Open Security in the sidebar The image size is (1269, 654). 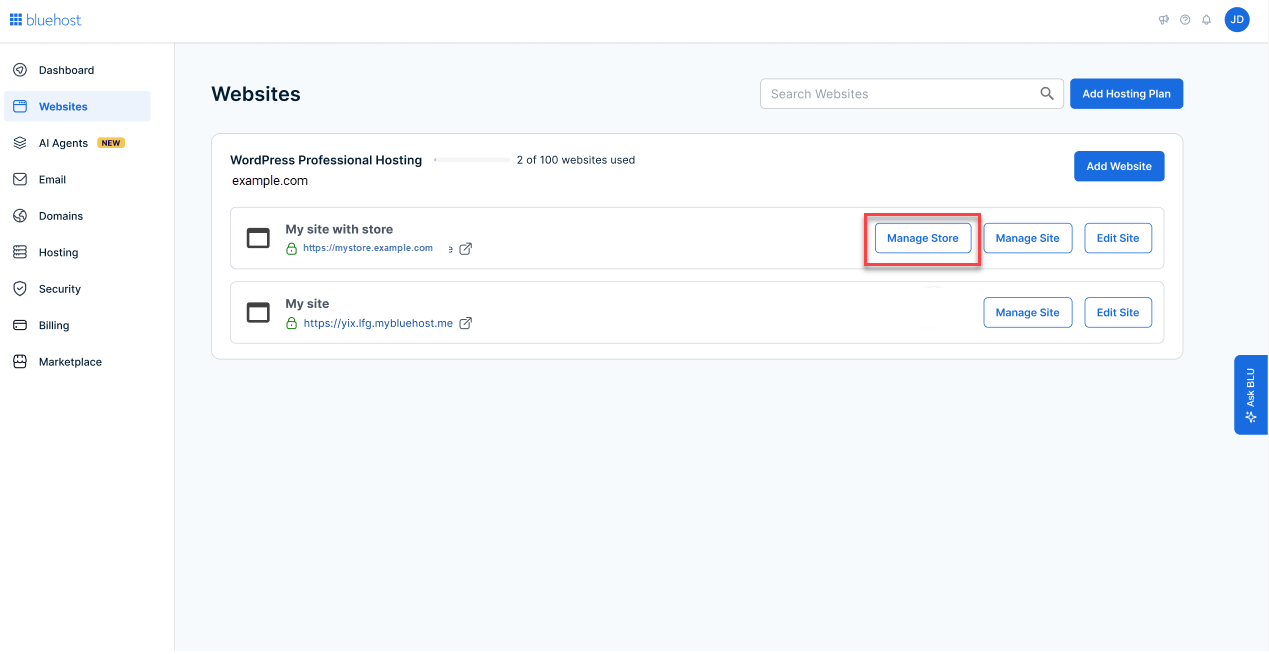pos(77,289)
